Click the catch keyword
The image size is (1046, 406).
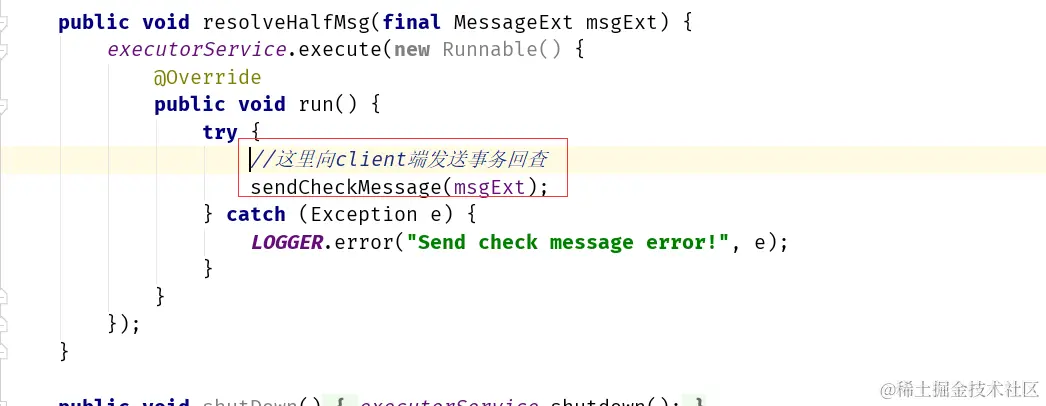coord(256,215)
